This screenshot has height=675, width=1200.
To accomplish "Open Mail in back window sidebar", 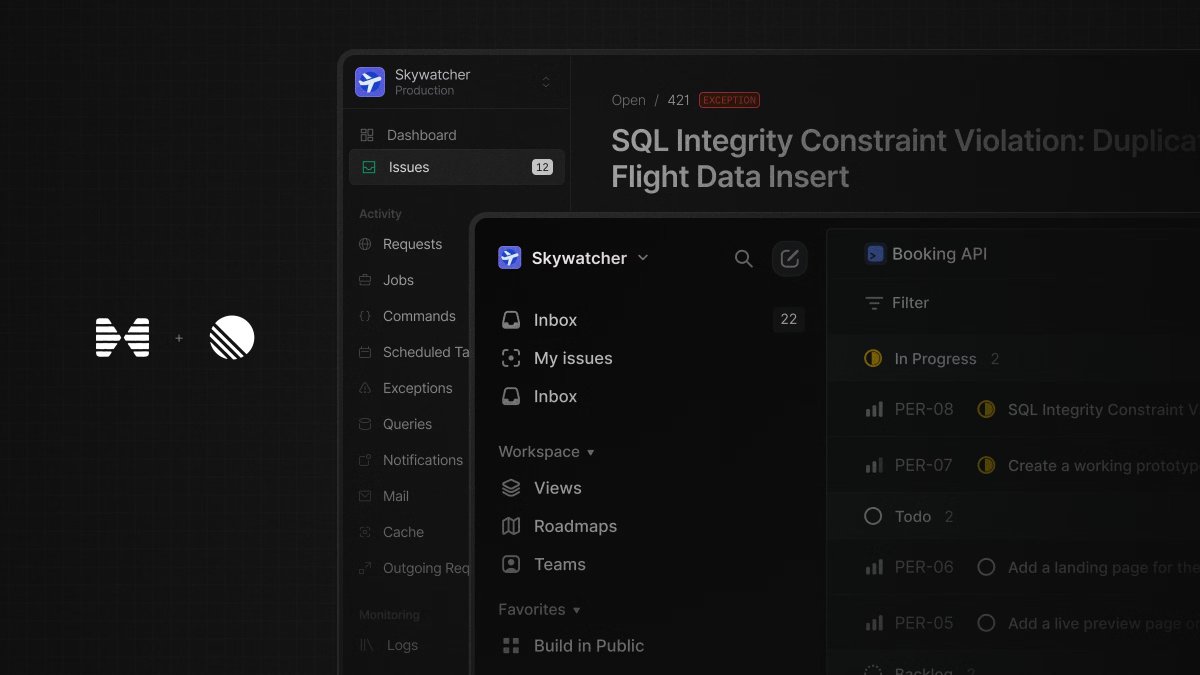I will [396, 496].
